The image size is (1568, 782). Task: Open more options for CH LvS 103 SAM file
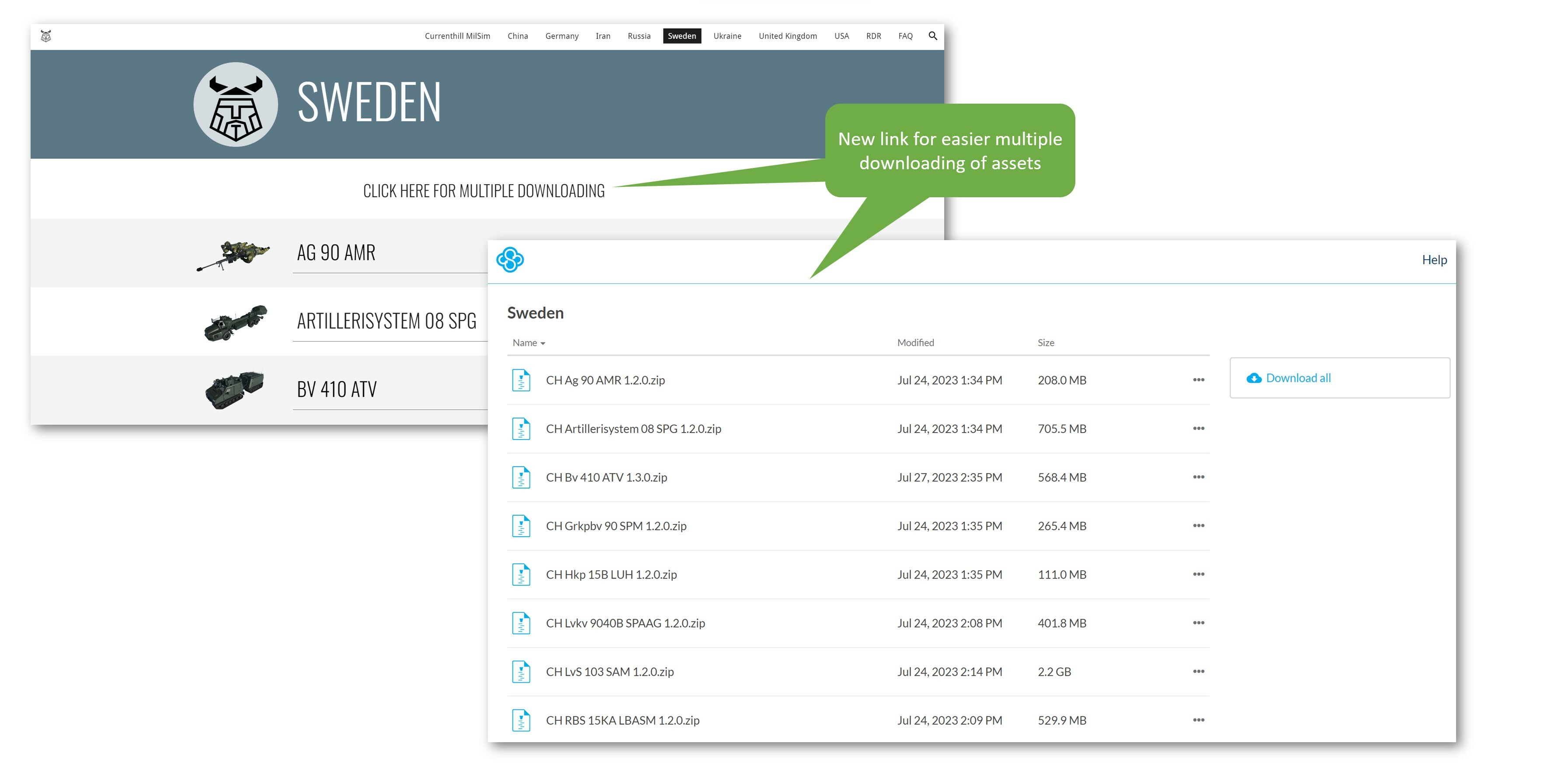click(x=1199, y=672)
